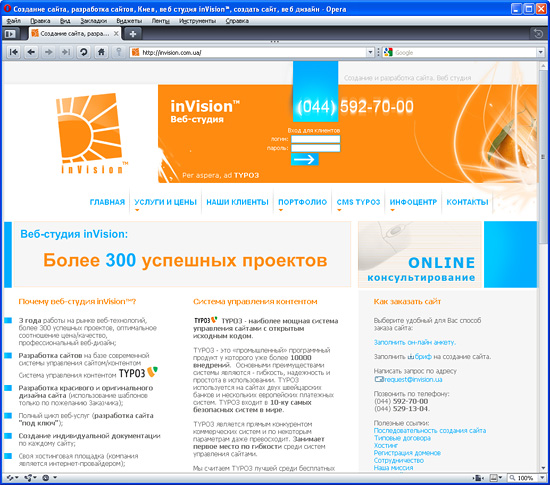
Task: Open ПОРТФОЛИО navigation item
Action: (302, 202)
